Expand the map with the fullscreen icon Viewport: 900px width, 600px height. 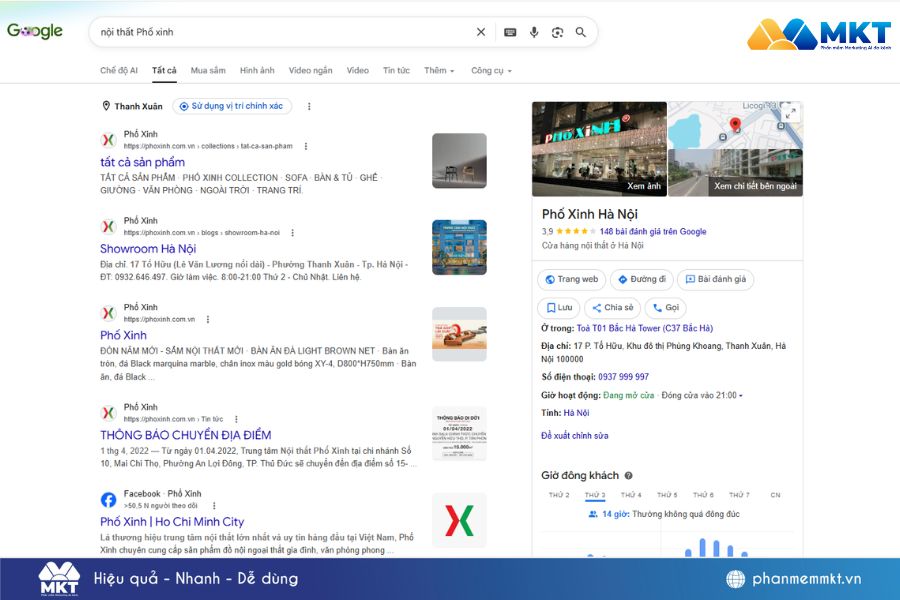click(x=791, y=113)
